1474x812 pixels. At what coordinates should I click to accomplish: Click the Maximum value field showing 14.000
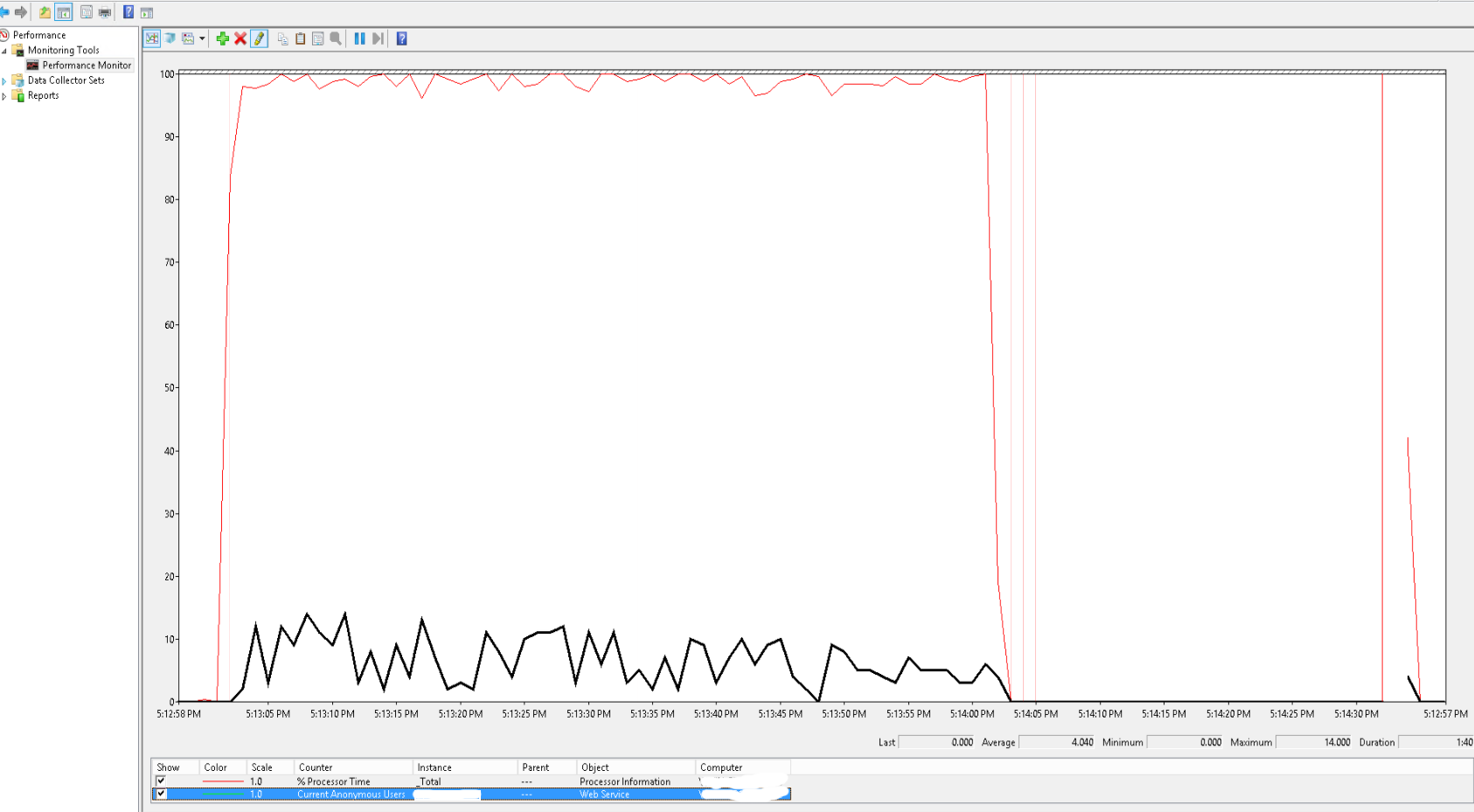coord(1314,742)
